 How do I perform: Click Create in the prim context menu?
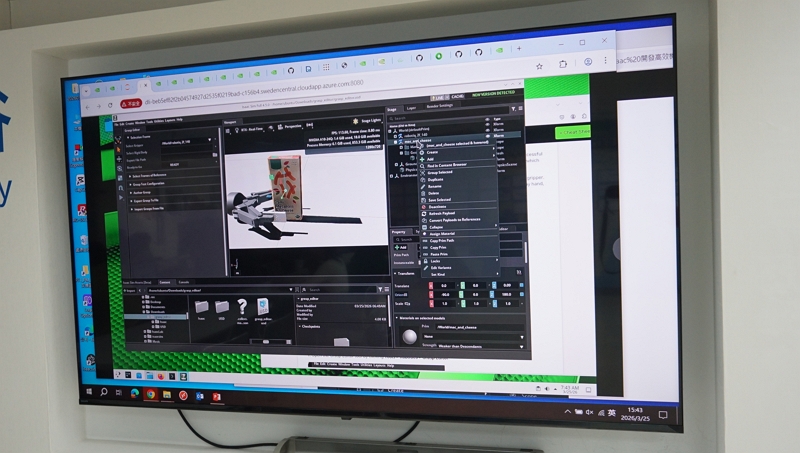(433, 152)
